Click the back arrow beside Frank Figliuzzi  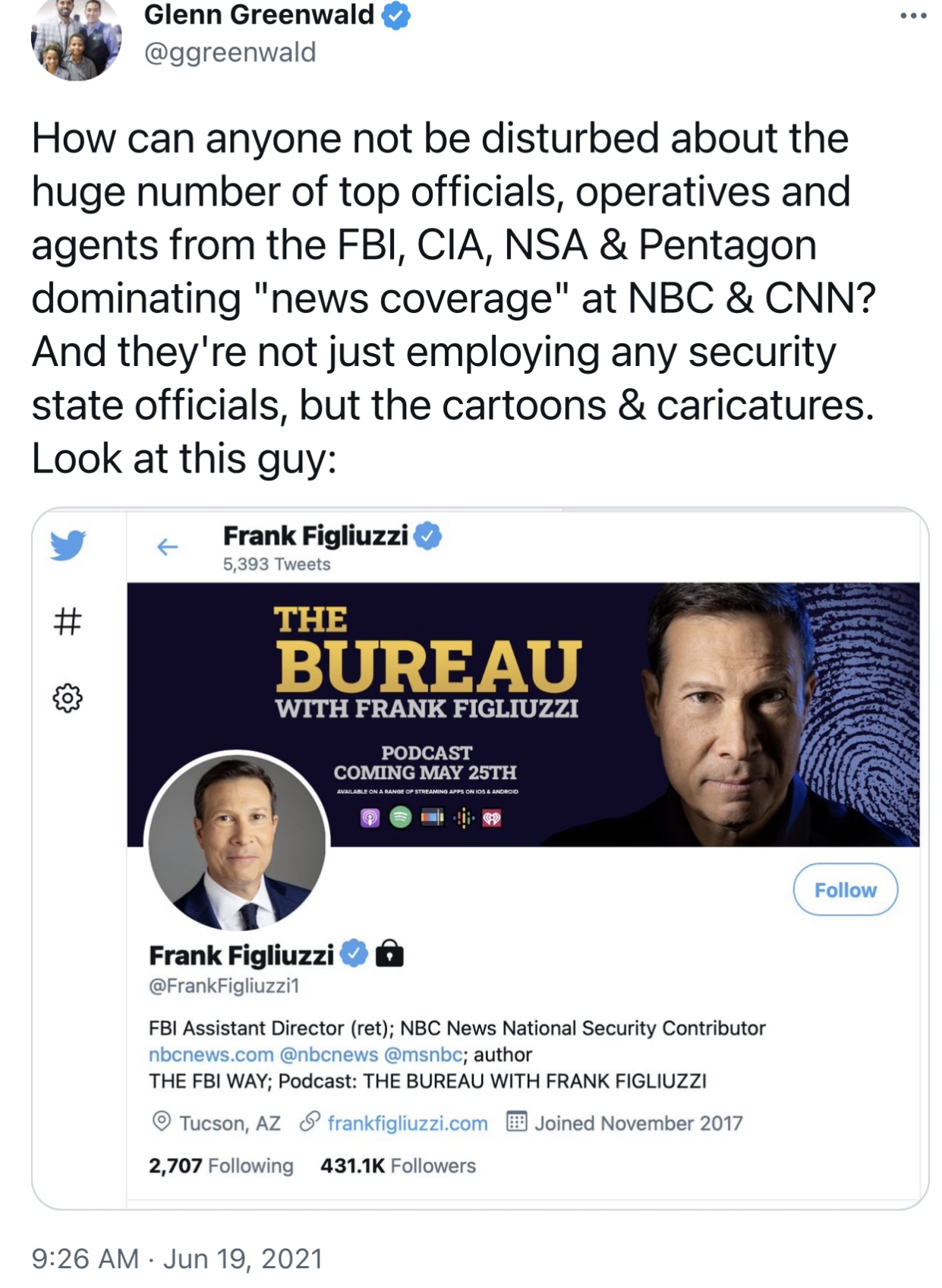point(167,547)
